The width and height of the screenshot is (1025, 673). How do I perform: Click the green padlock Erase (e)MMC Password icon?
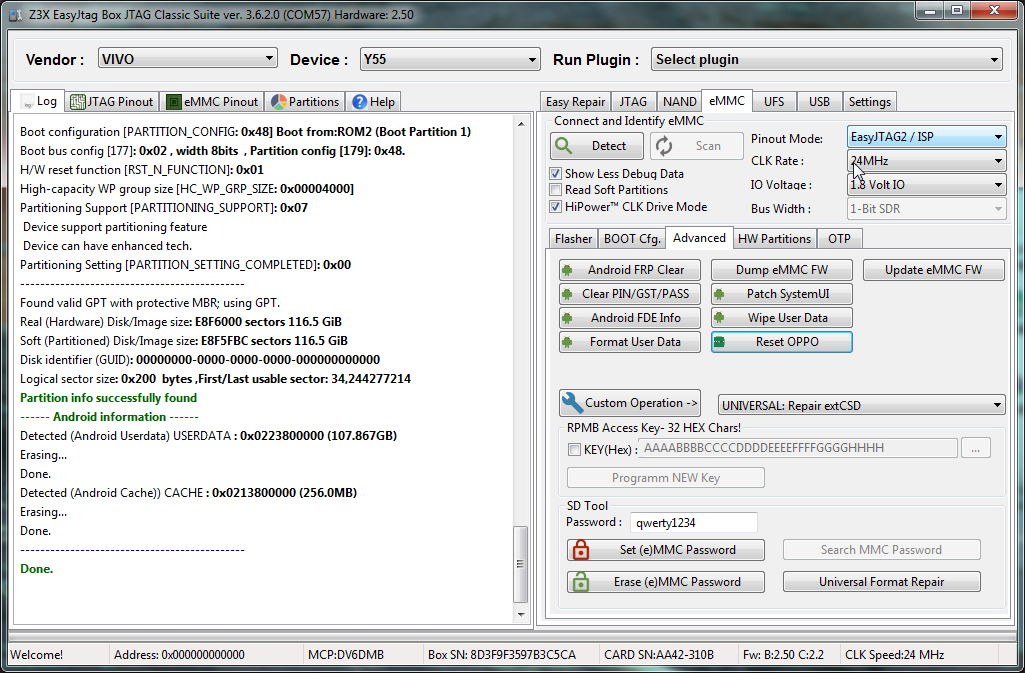(x=579, y=582)
